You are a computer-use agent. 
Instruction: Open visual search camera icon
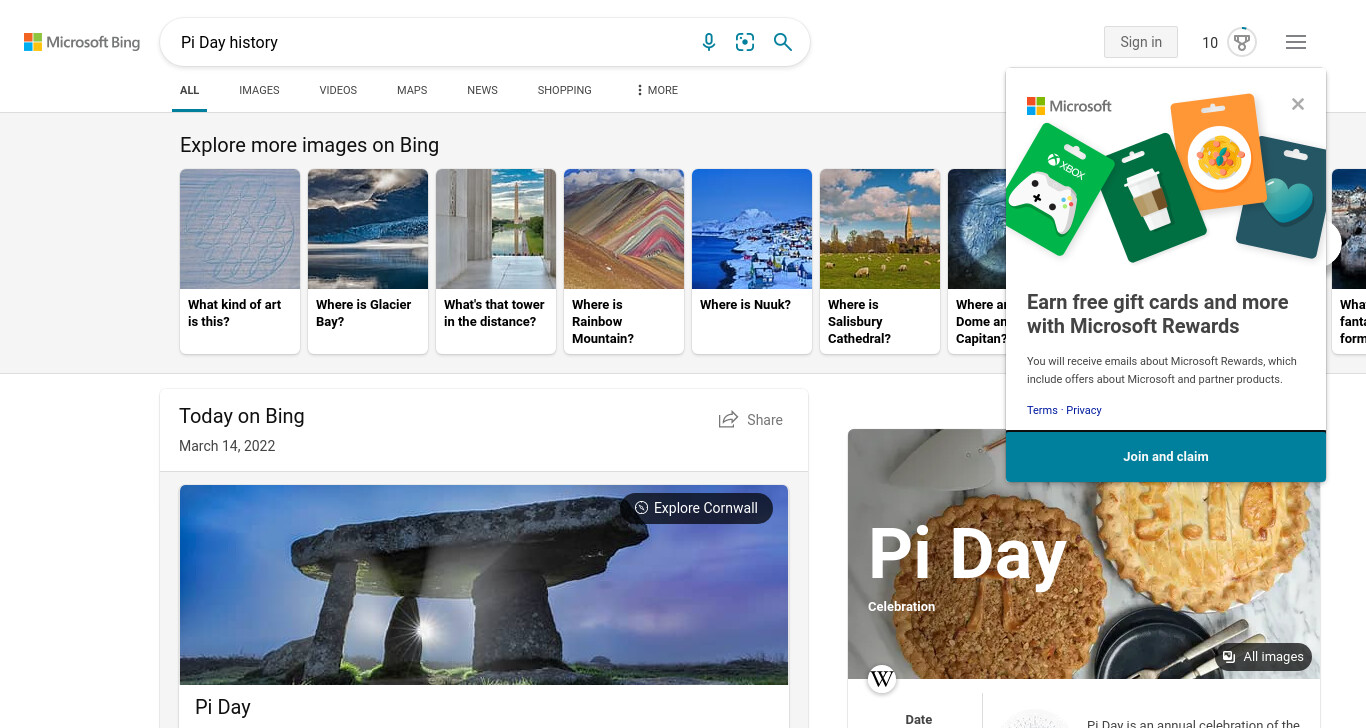coord(745,42)
